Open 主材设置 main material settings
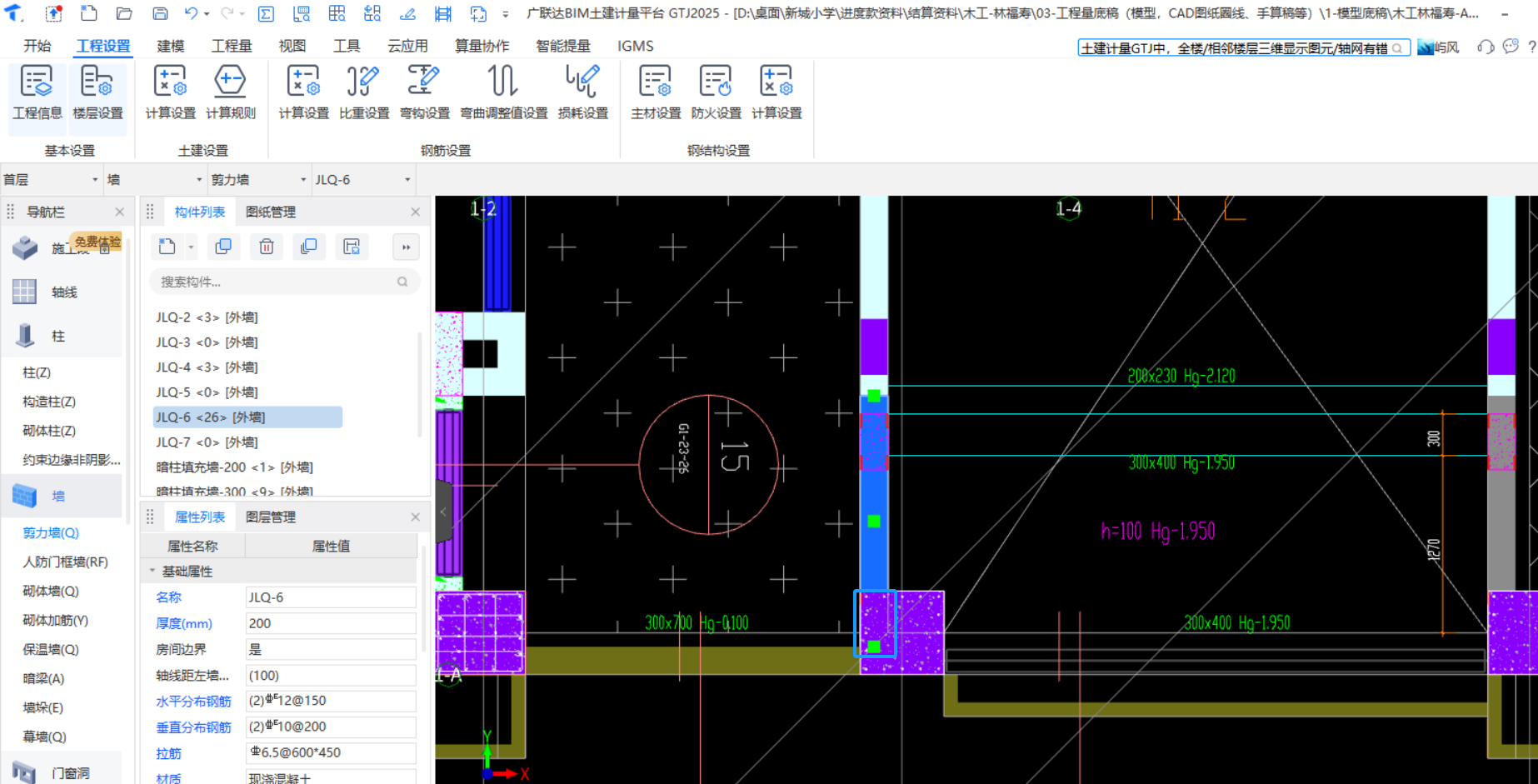The height and width of the screenshot is (784, 1538). tap(656, 92)
